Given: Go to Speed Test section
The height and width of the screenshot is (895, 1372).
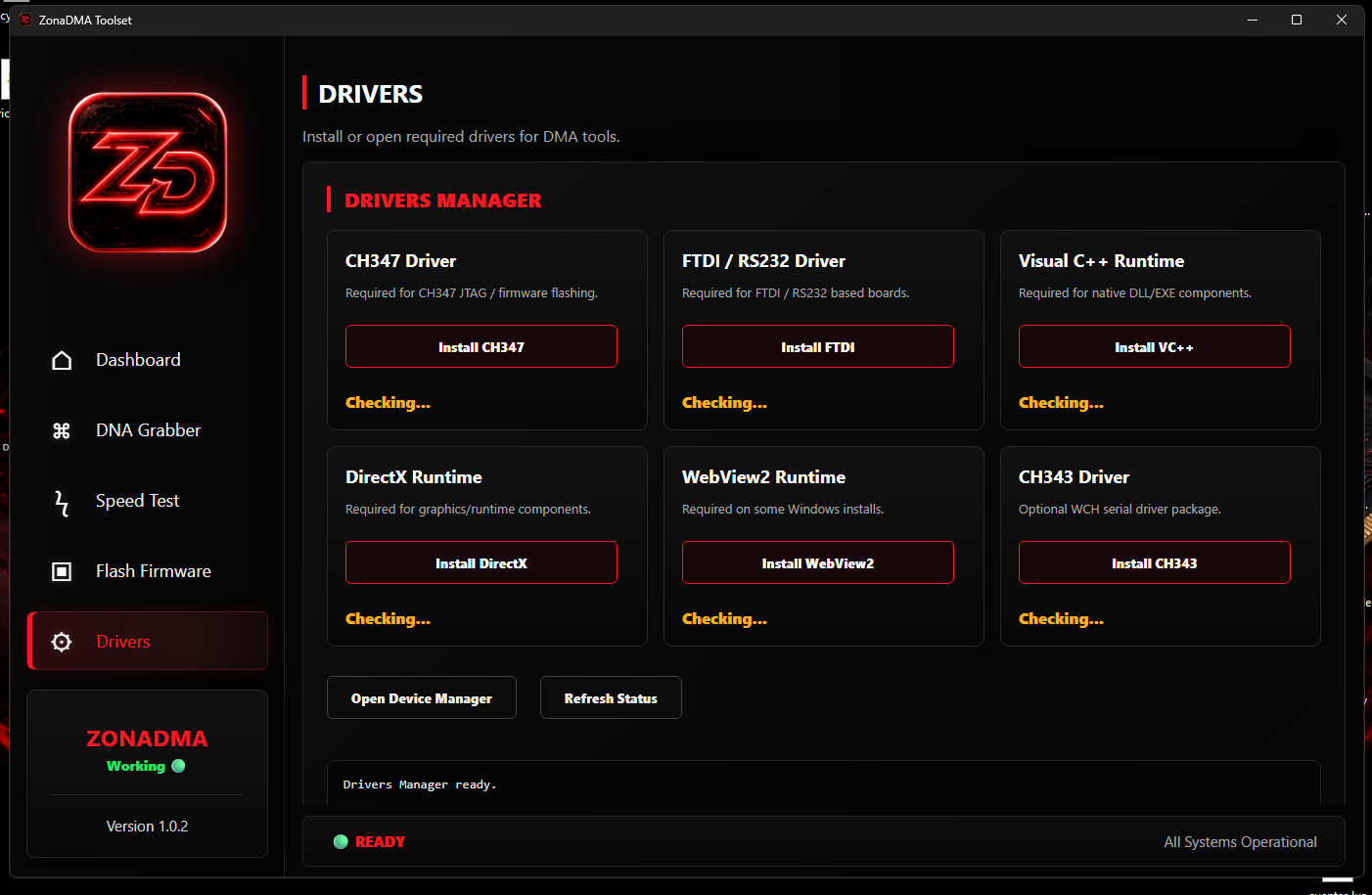Looking at the screenshot, I should pyautogui.click(x=148, y=501).
